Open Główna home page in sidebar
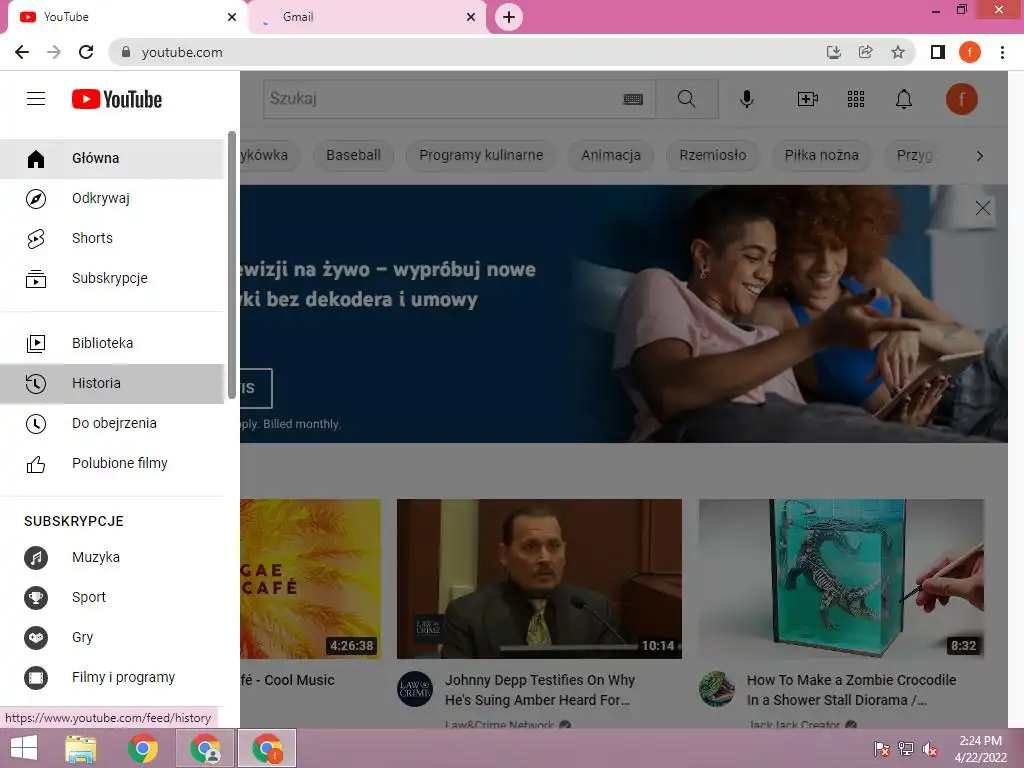Viewport: 1024px width, 768px height. click(x=112, y=159)
